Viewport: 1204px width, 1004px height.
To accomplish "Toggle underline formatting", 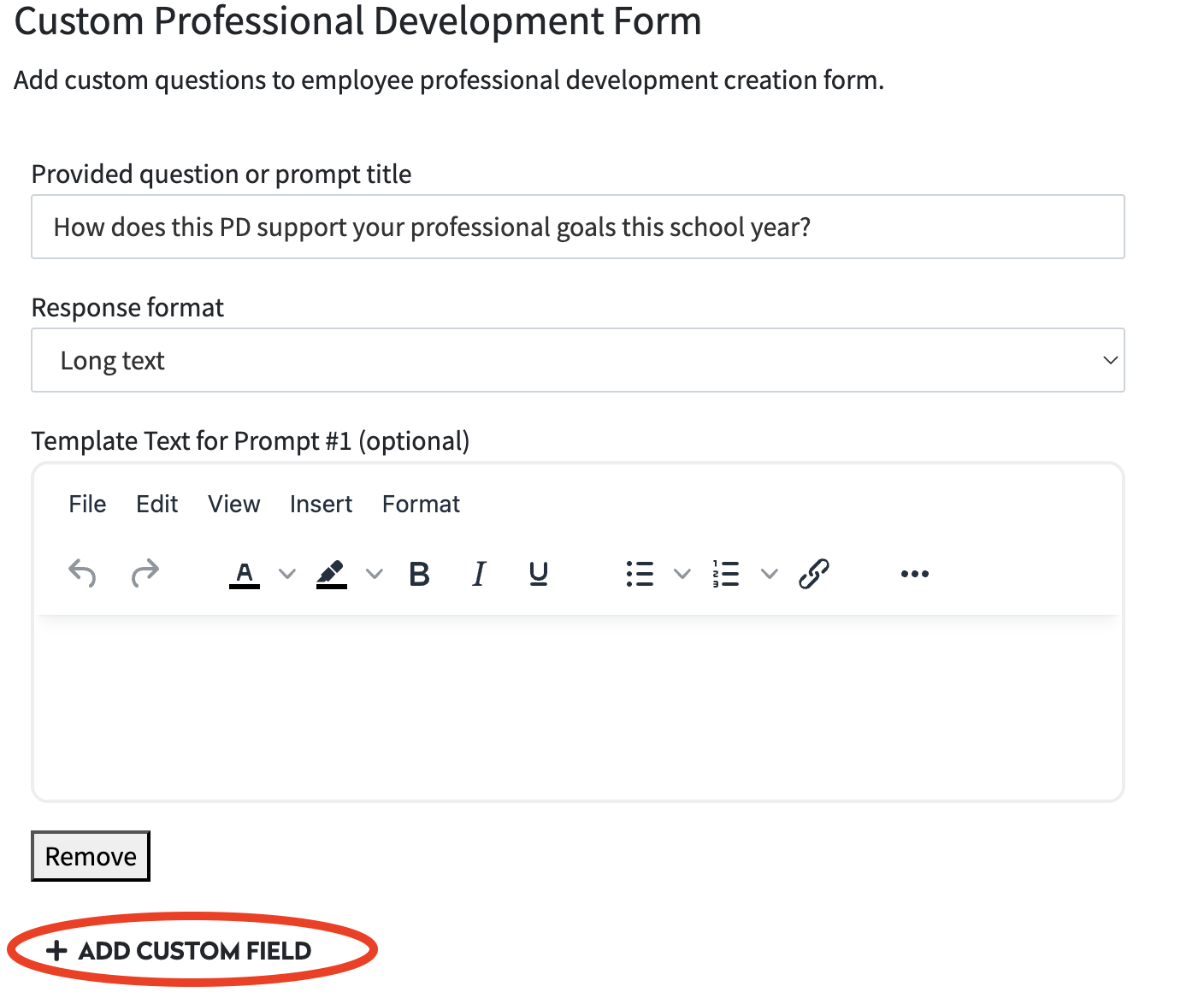I will pyautogui.click(x=539, y=574).
